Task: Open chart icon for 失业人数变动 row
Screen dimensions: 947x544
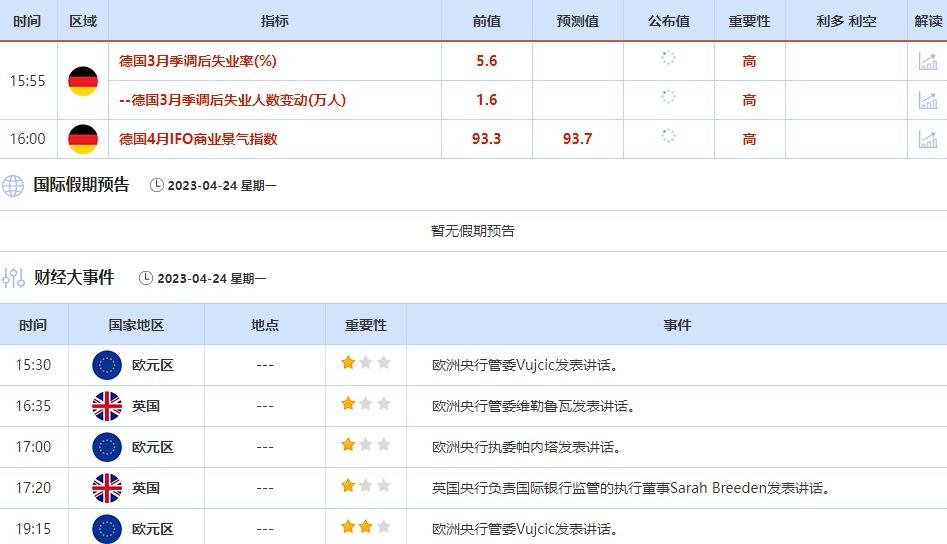Action: [927, 100]
